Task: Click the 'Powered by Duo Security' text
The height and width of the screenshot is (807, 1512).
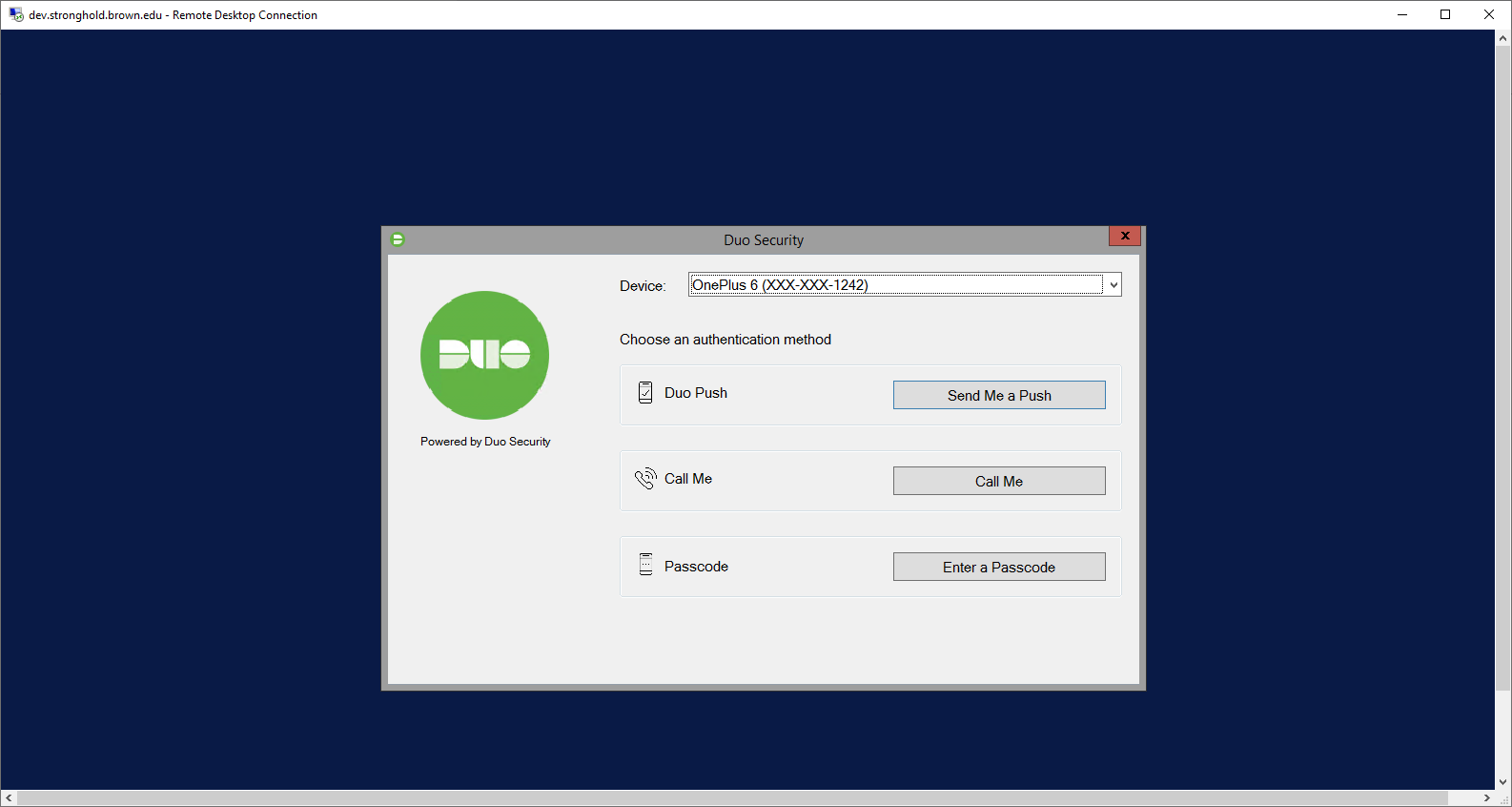Action: click(485, 442)
